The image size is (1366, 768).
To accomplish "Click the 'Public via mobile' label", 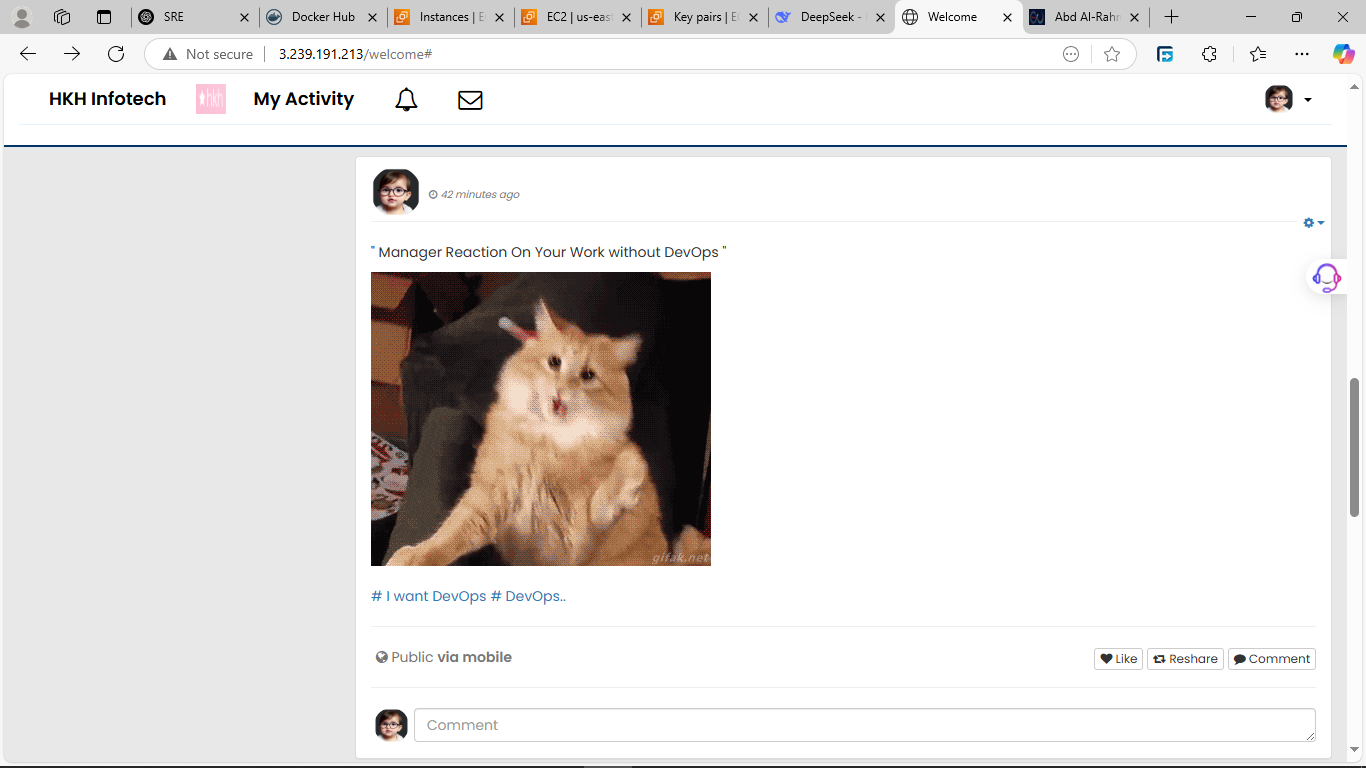I will (x=443, y=657).
